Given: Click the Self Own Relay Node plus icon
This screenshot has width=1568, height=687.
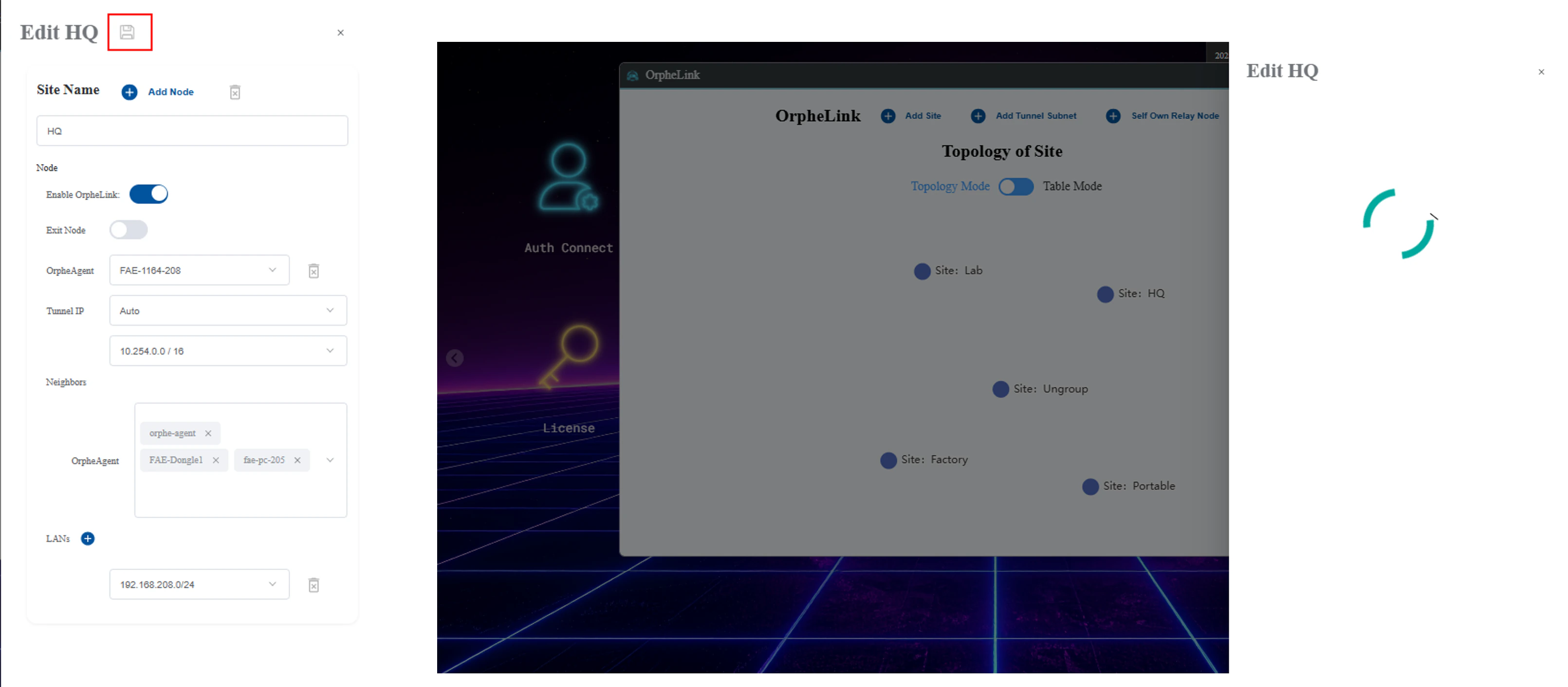Looking at the screenshot, I should point(1113,116).
